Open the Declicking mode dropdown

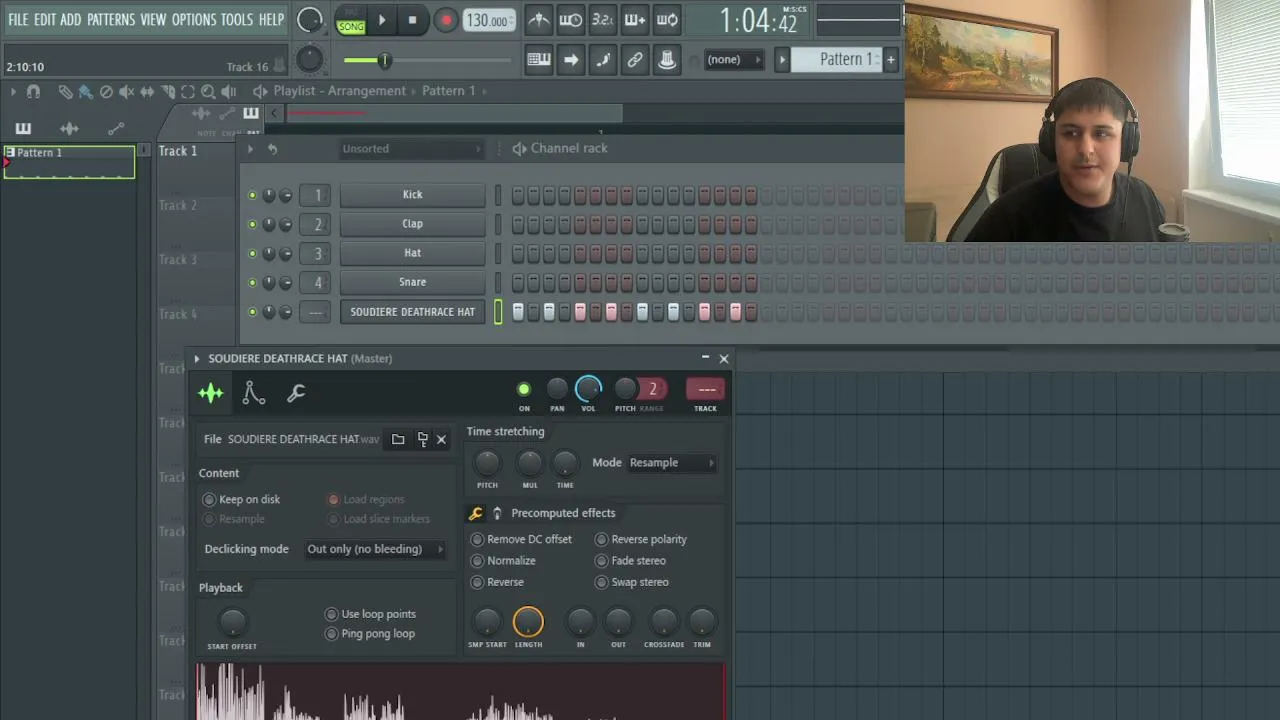(375, 549)
